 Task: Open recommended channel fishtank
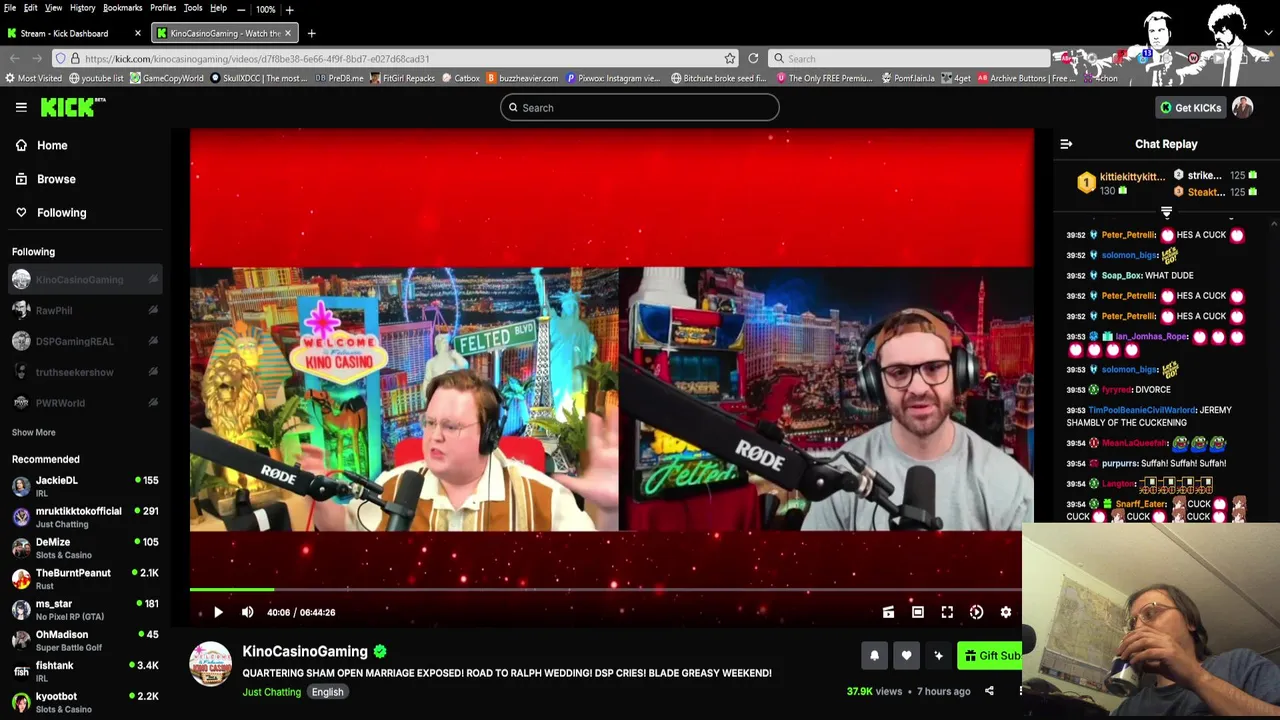[x=84, y=671]
